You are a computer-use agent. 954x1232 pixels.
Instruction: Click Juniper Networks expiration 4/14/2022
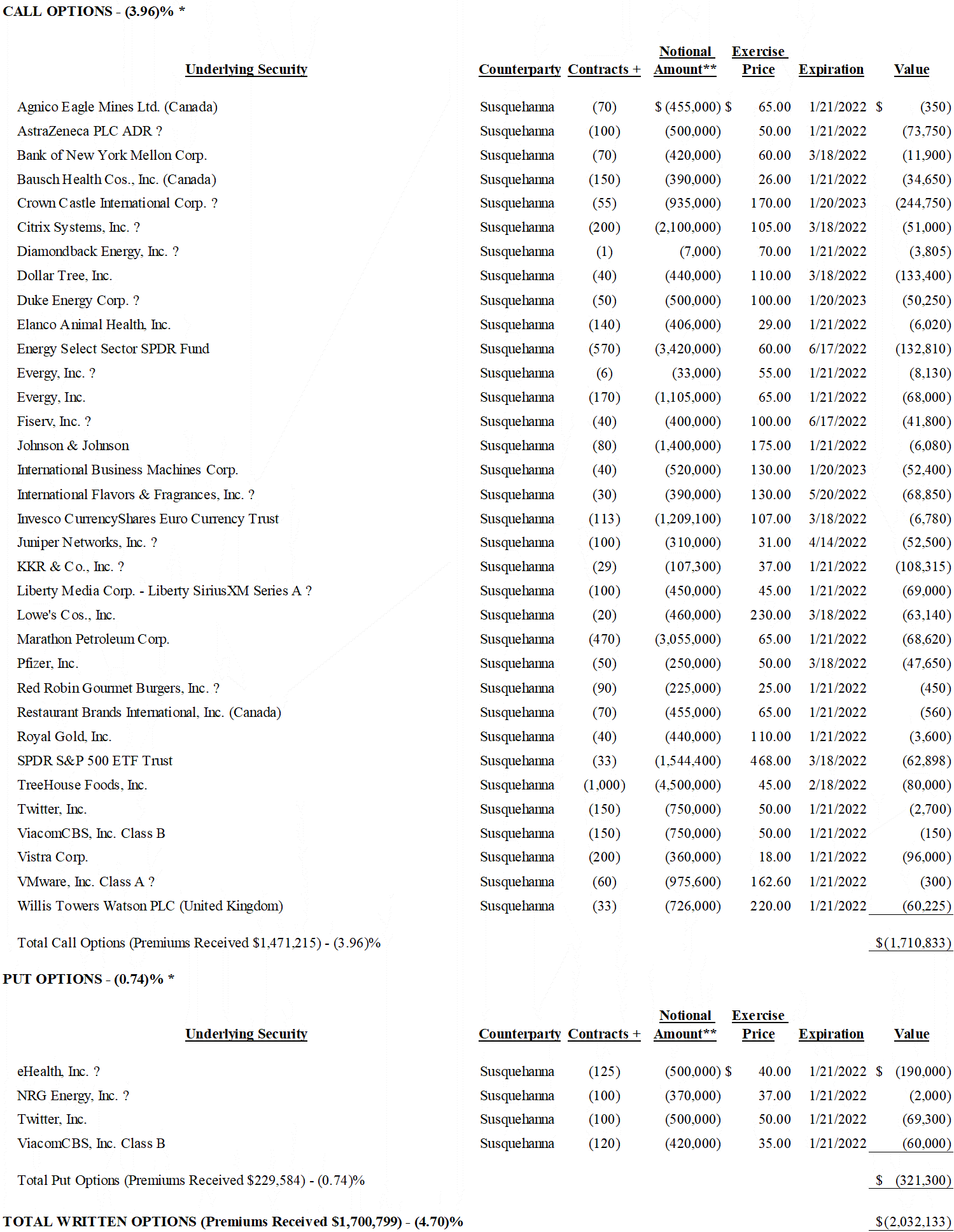coord(838,542)
